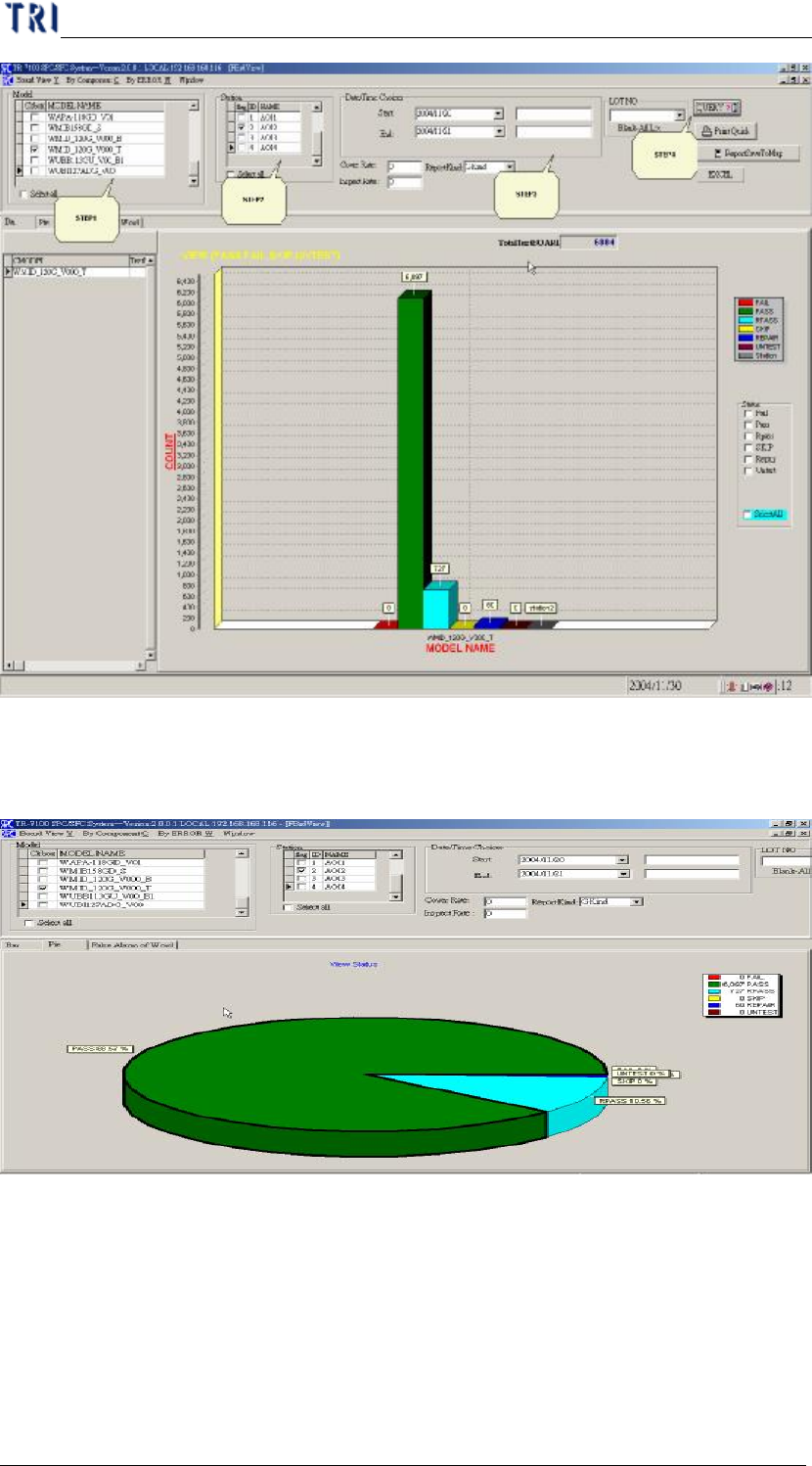812x1466 pixels.
Task: Click Inspect Rate field in upper window
Action: [x=404, y=182]
